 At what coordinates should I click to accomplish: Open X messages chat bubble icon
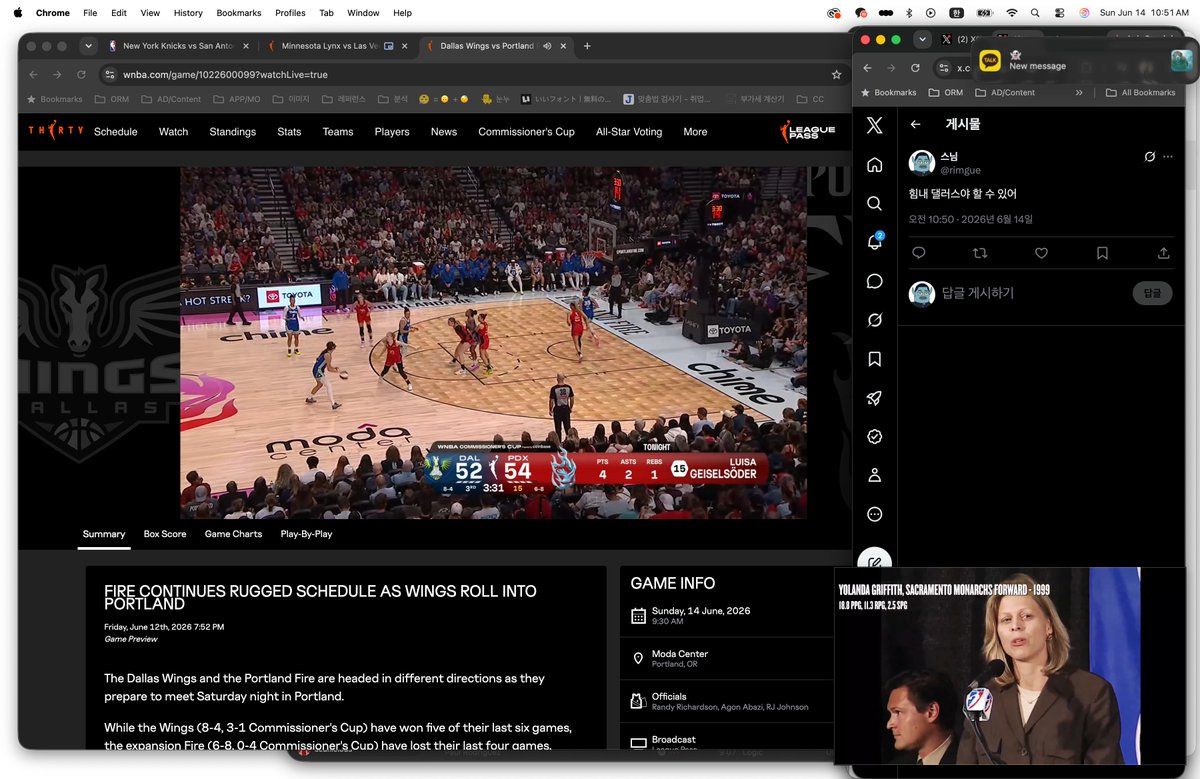pyautogui.click(x=874, y=281)
